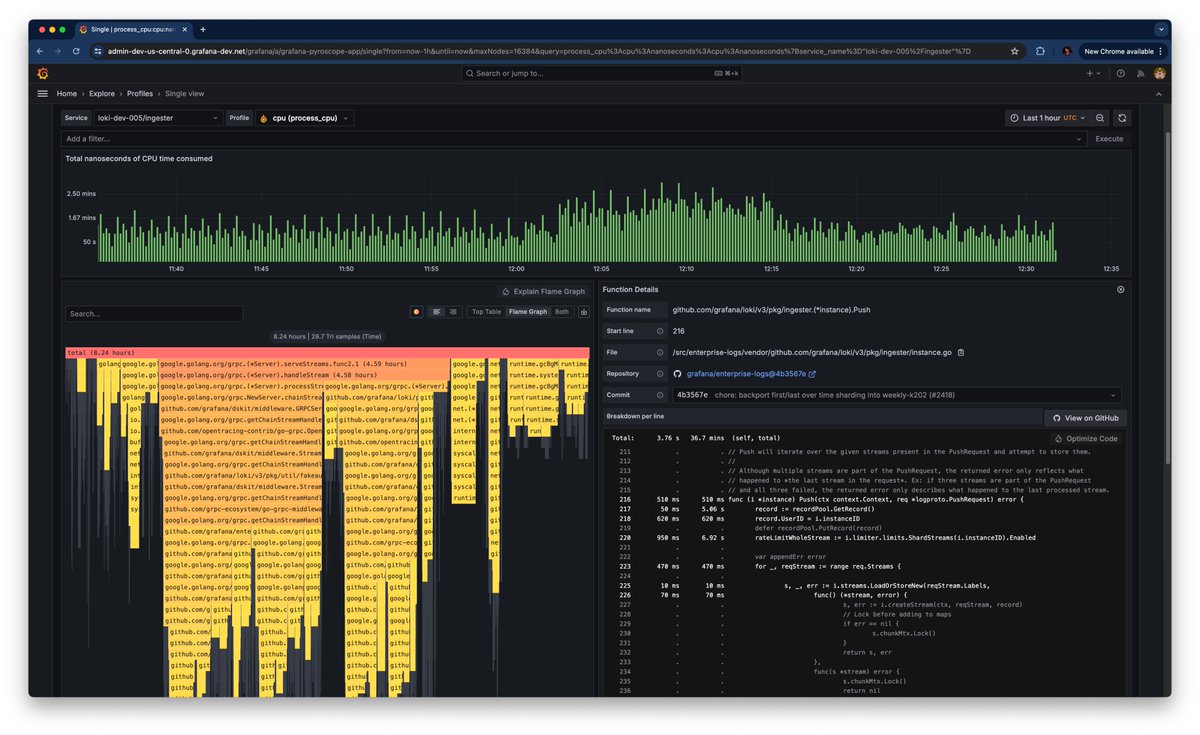Open the Grafana hamburger navigation menu
Image resolution: width=1200 pixels, height=735 pixels.
[x=42, y=93]
